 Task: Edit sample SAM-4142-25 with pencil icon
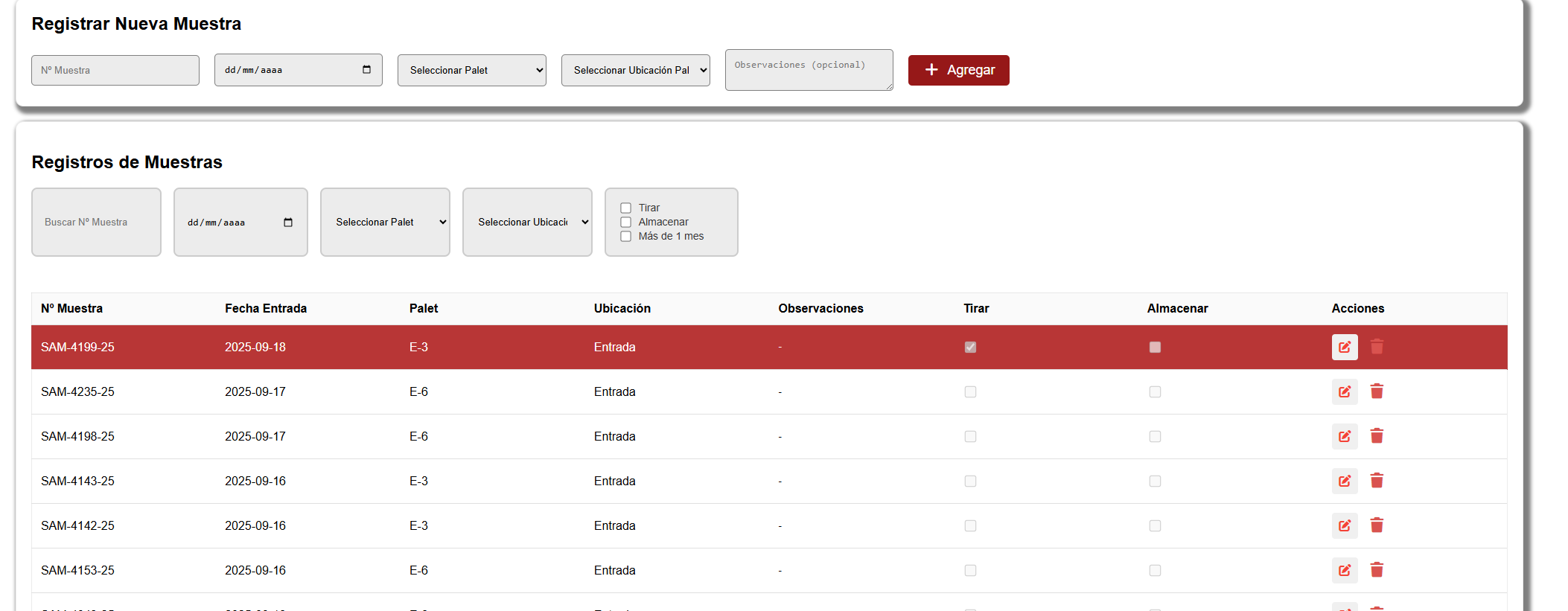pyautogui.click(x=1345, y=525)
